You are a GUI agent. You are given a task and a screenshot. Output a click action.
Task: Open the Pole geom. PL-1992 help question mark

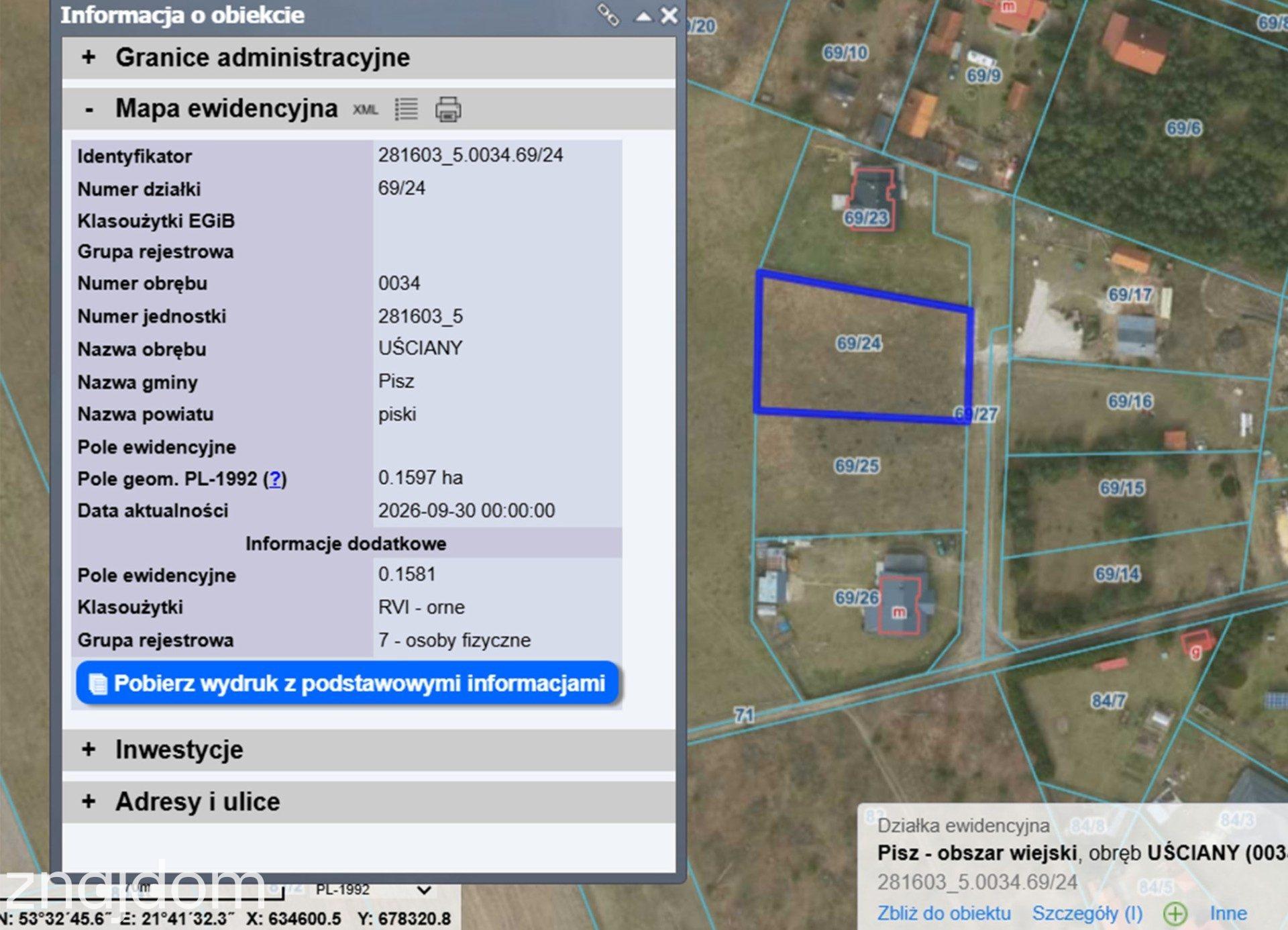point(275,479)
